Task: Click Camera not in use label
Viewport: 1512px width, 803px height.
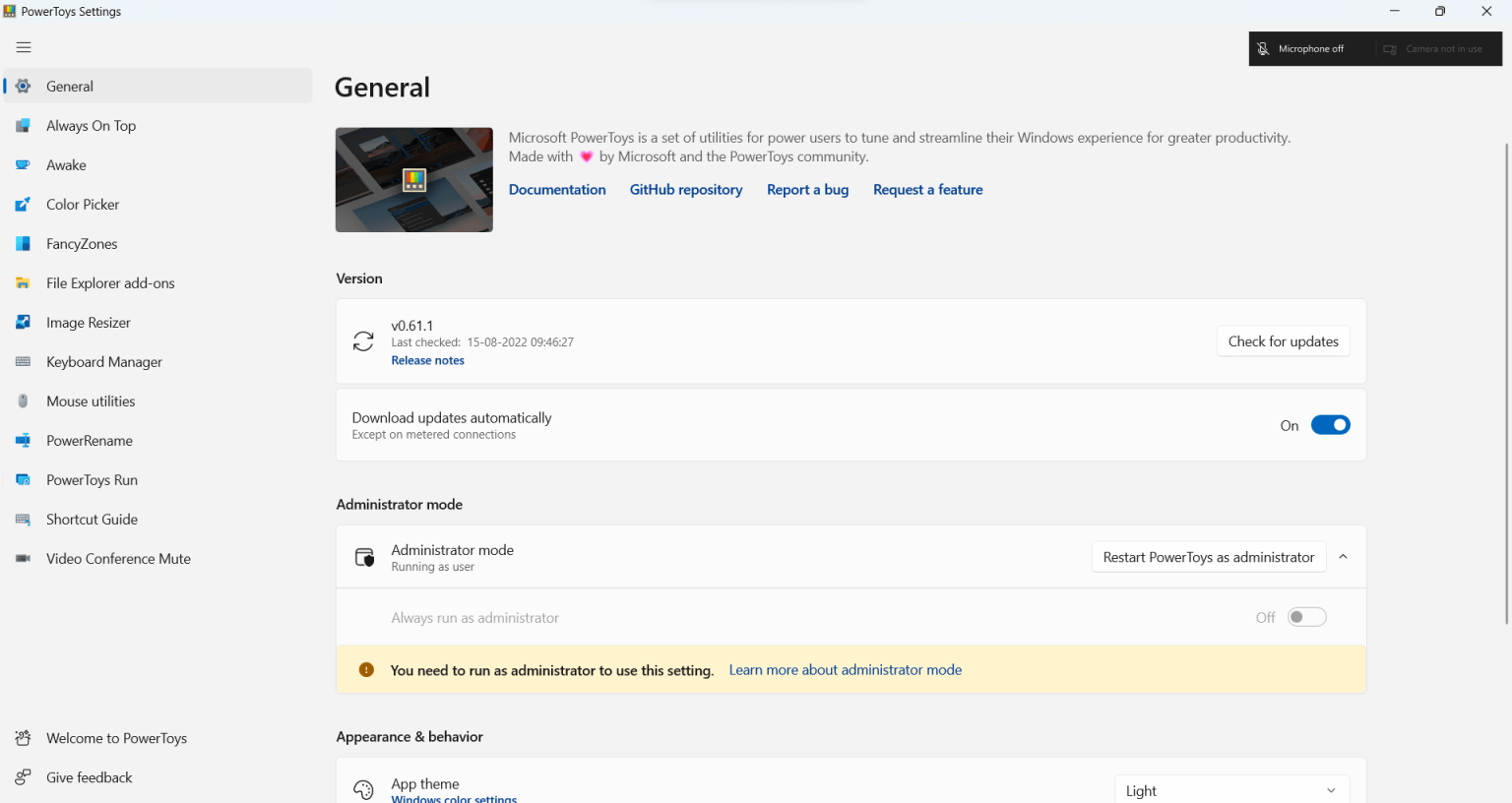Action: coord(1443,49)
